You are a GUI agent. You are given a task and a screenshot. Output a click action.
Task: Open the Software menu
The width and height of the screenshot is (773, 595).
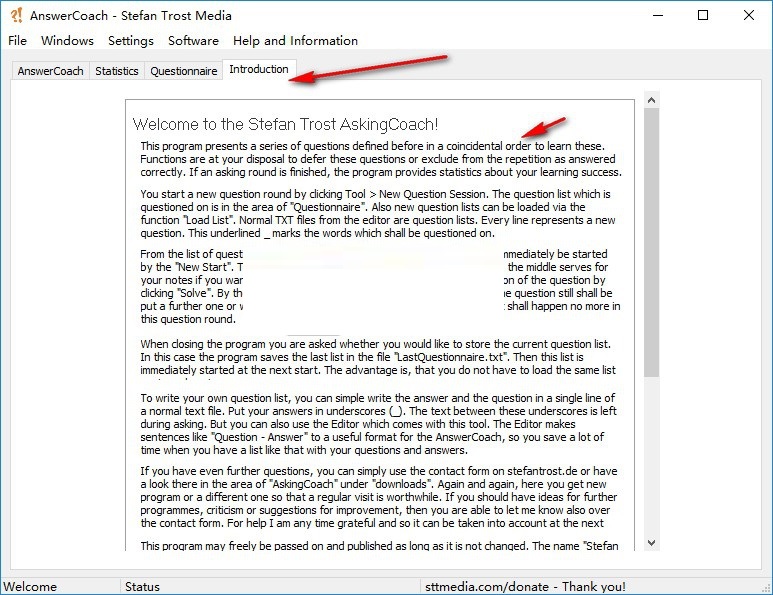(x=193, y=40)
